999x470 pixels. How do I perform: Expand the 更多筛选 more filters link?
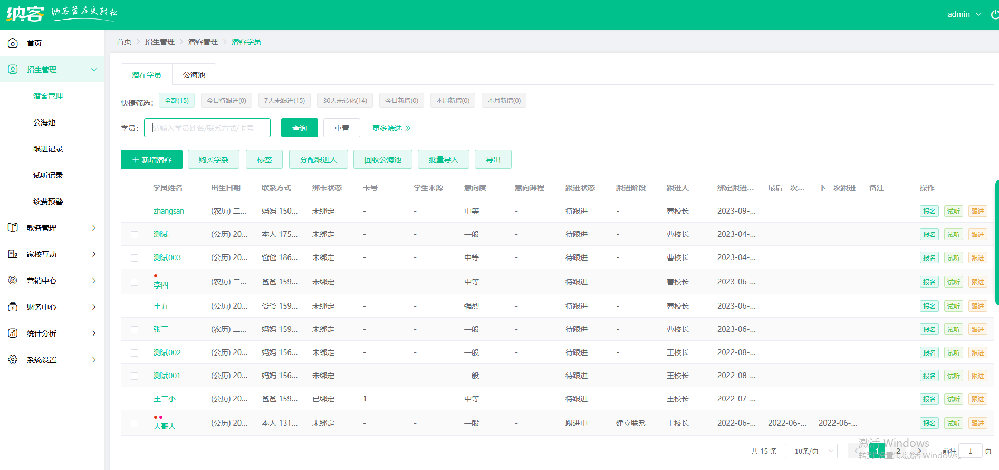[391, 128]
